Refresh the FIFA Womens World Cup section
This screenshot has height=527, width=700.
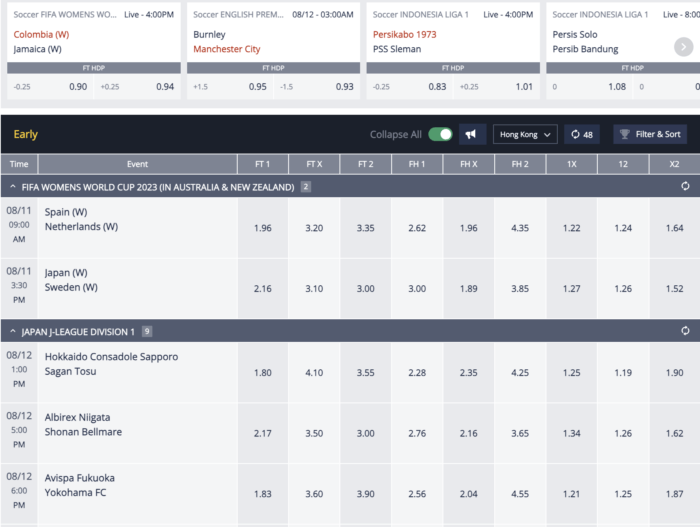pyautogui.click(x=685, y=187)
